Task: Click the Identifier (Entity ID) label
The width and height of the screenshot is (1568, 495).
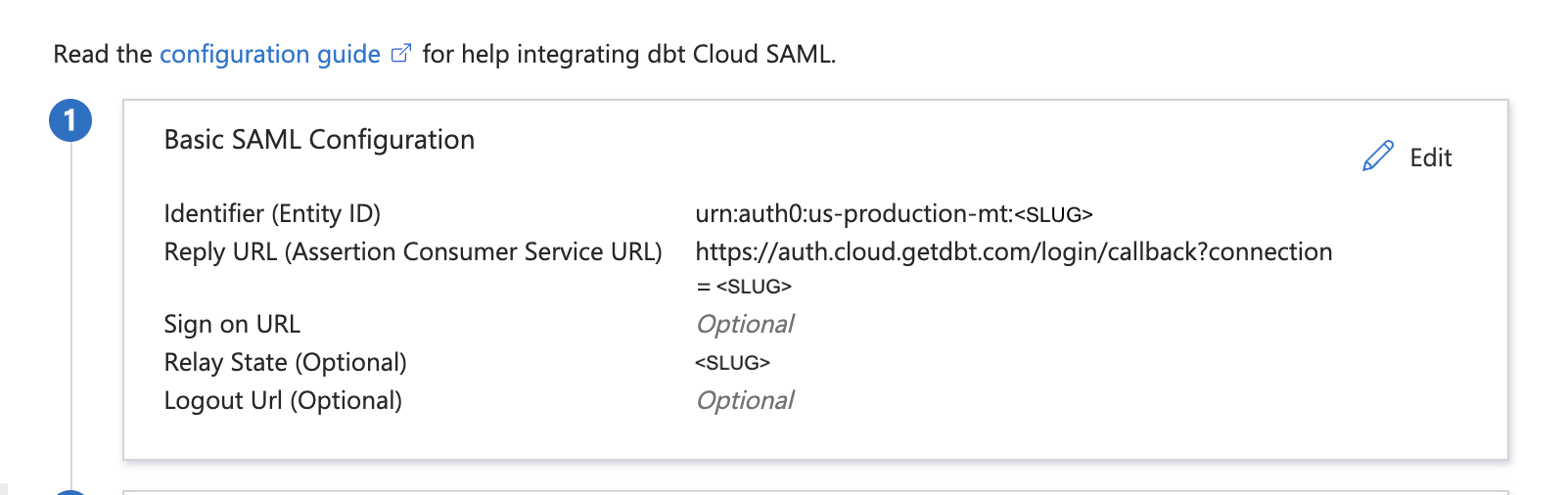Action: click(272, 213)
